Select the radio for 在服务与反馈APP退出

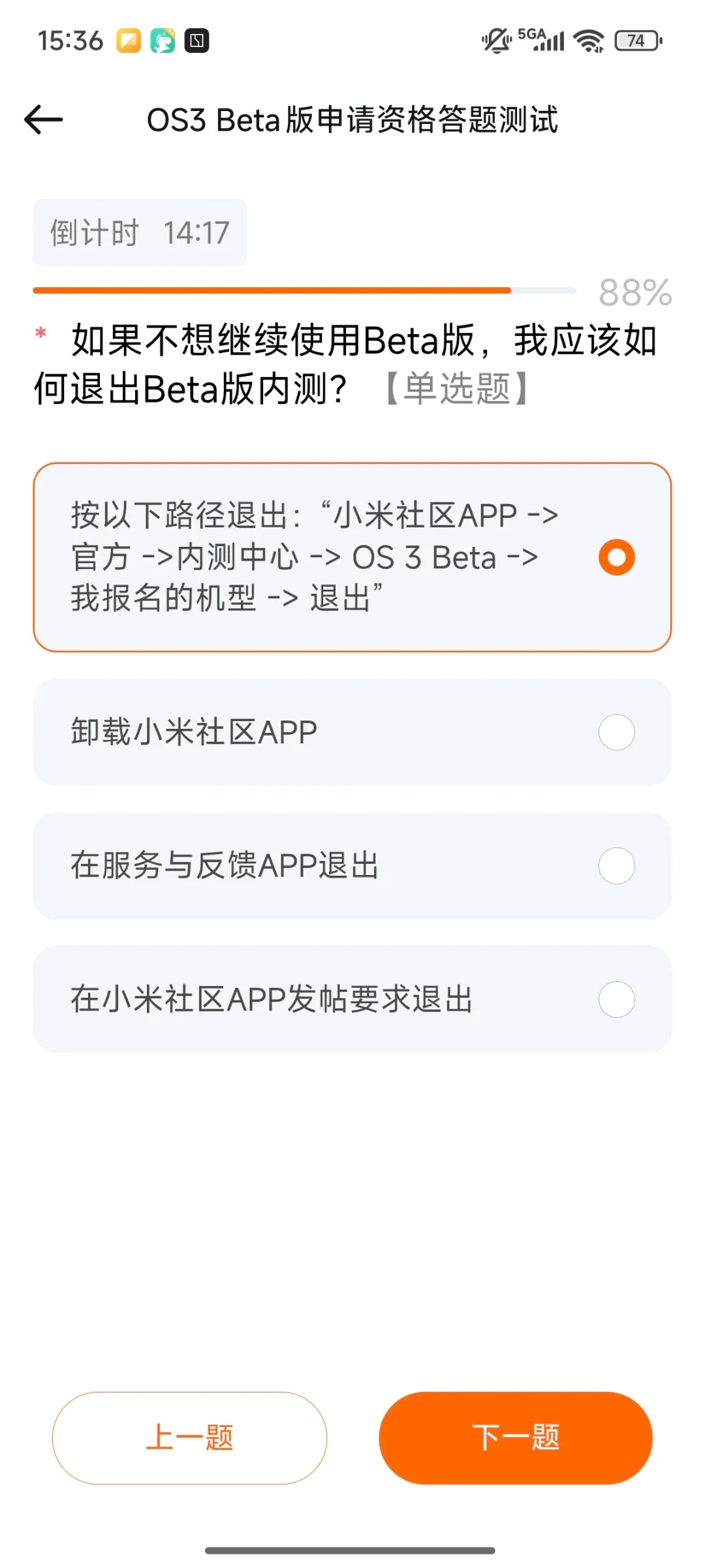point(616,866)
